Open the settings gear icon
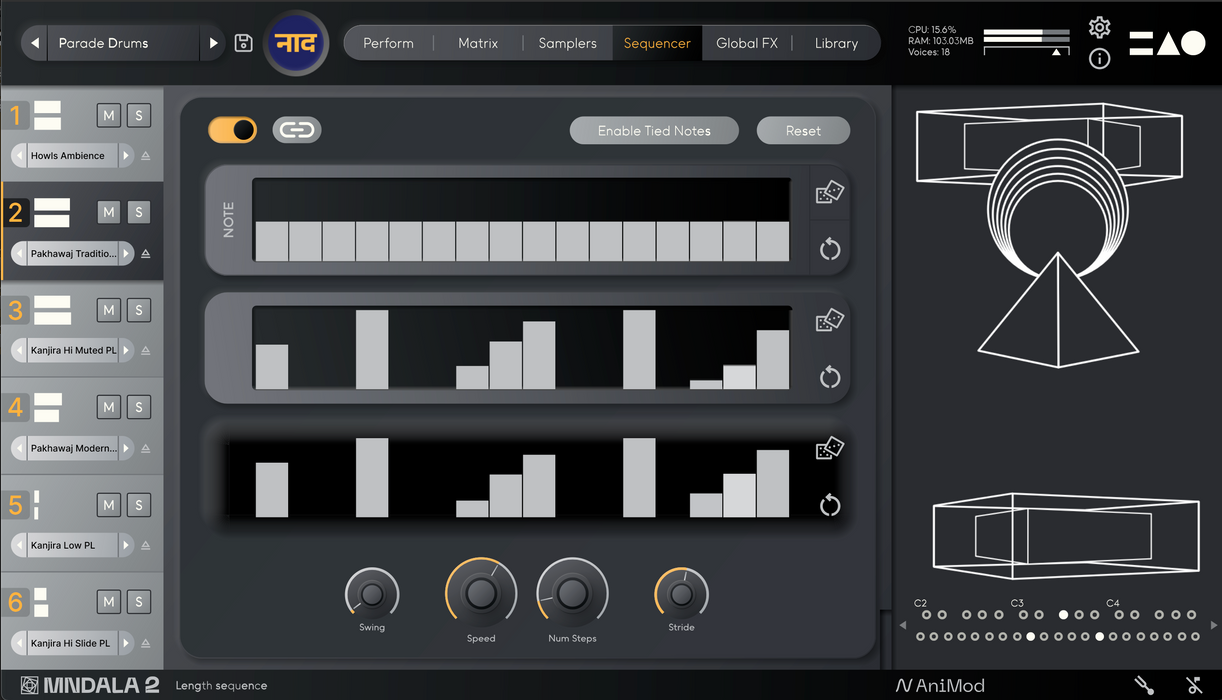Image resolution: width=1222 pixels, height=700 pixels. [x=1099, y=27]
